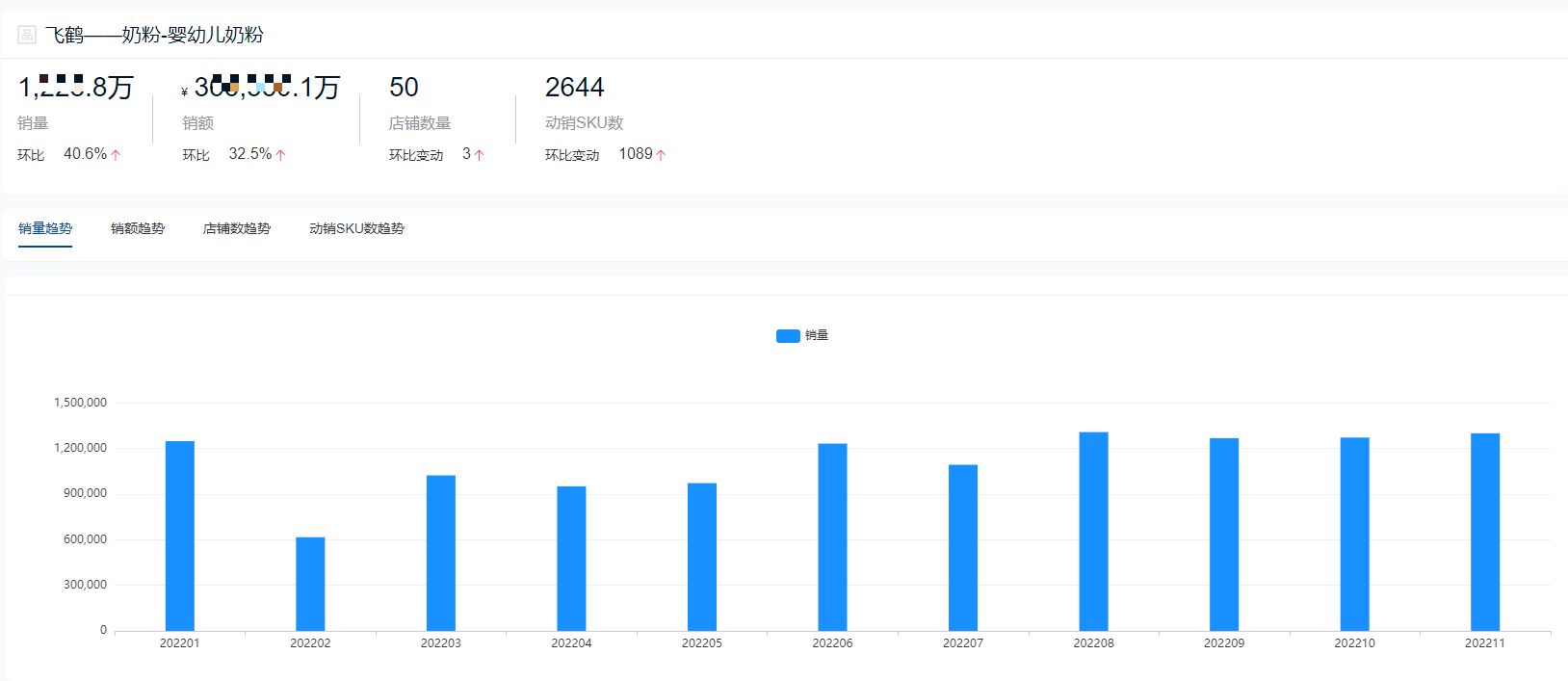
Task: Click the blue 销量 legend color swatch
Action: click(x=788, y=336)
